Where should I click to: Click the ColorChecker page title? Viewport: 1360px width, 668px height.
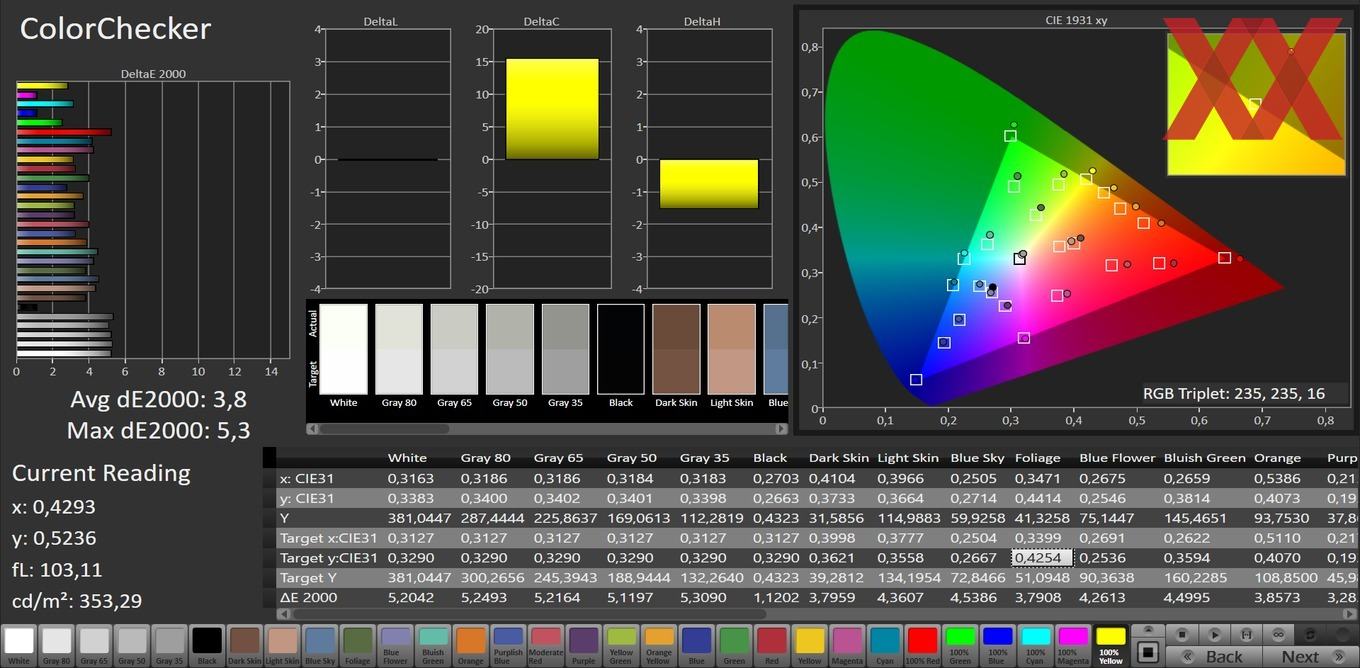coord(115,29)
